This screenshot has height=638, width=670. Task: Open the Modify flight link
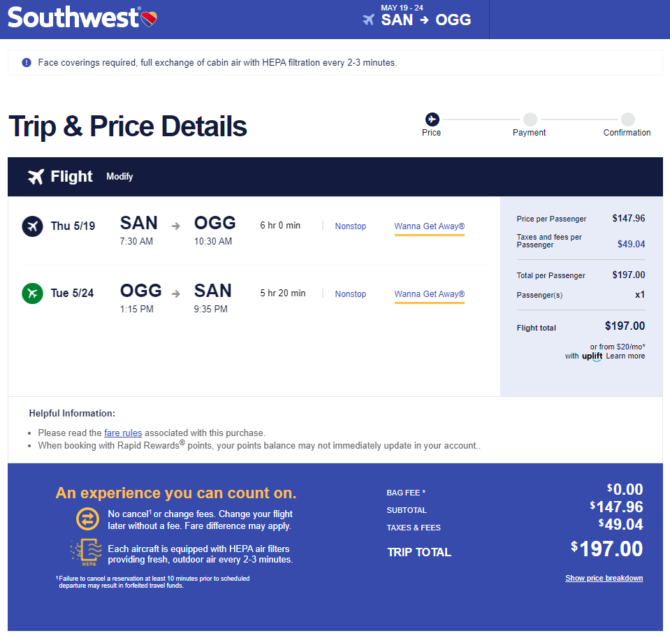(x=120, y=176)
